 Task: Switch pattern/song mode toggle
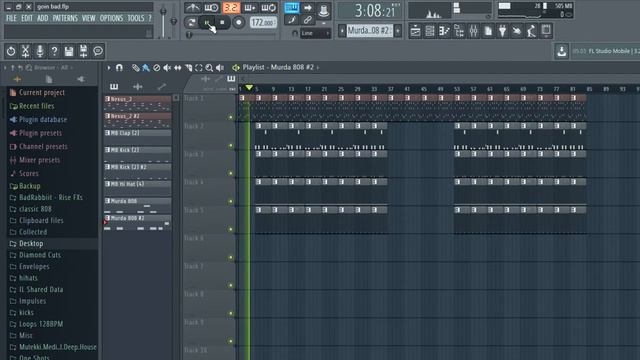coord(191,22)
